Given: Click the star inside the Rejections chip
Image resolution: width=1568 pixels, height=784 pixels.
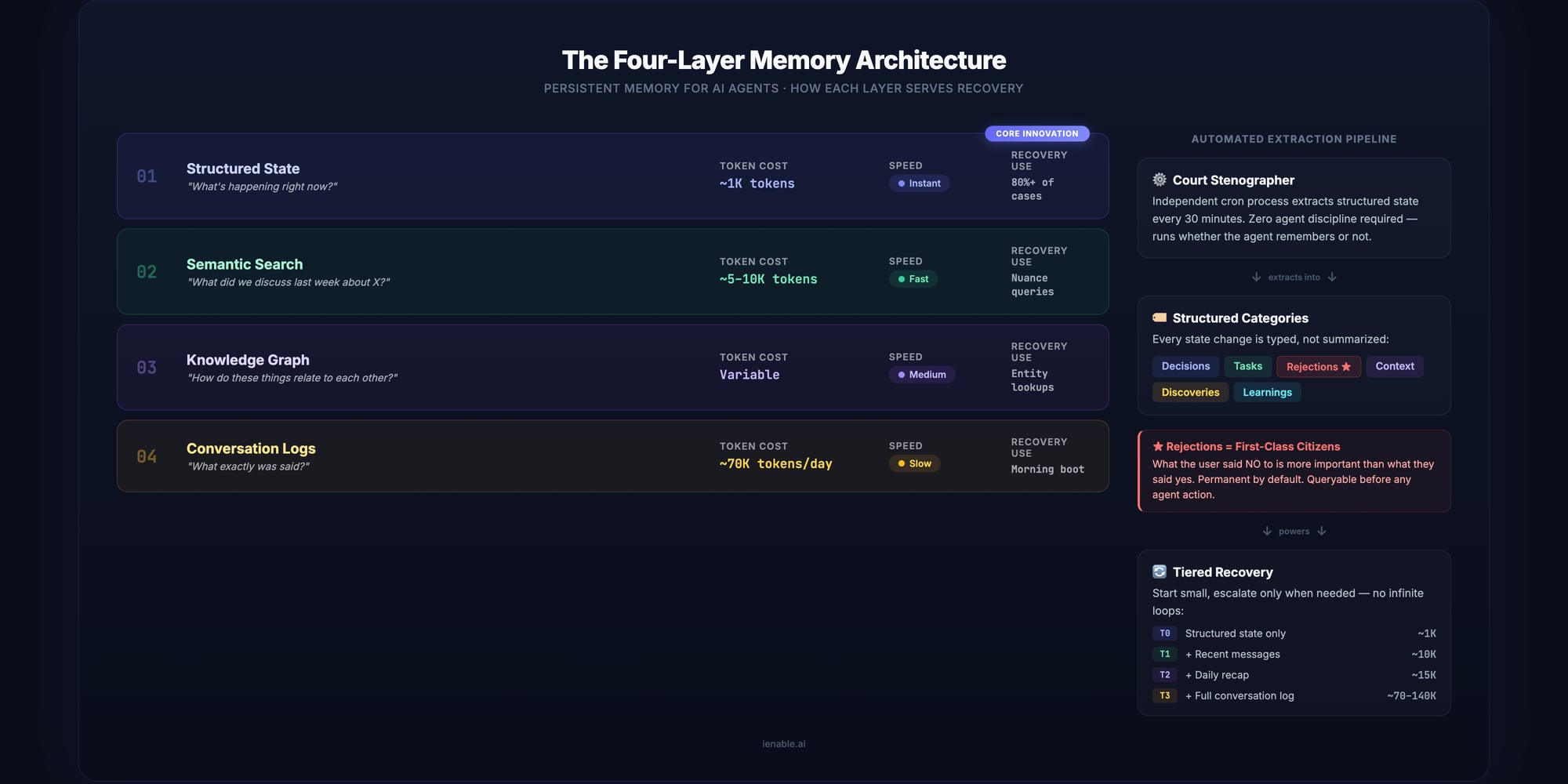Looking at the screenshot, I should click(1345, 366).
